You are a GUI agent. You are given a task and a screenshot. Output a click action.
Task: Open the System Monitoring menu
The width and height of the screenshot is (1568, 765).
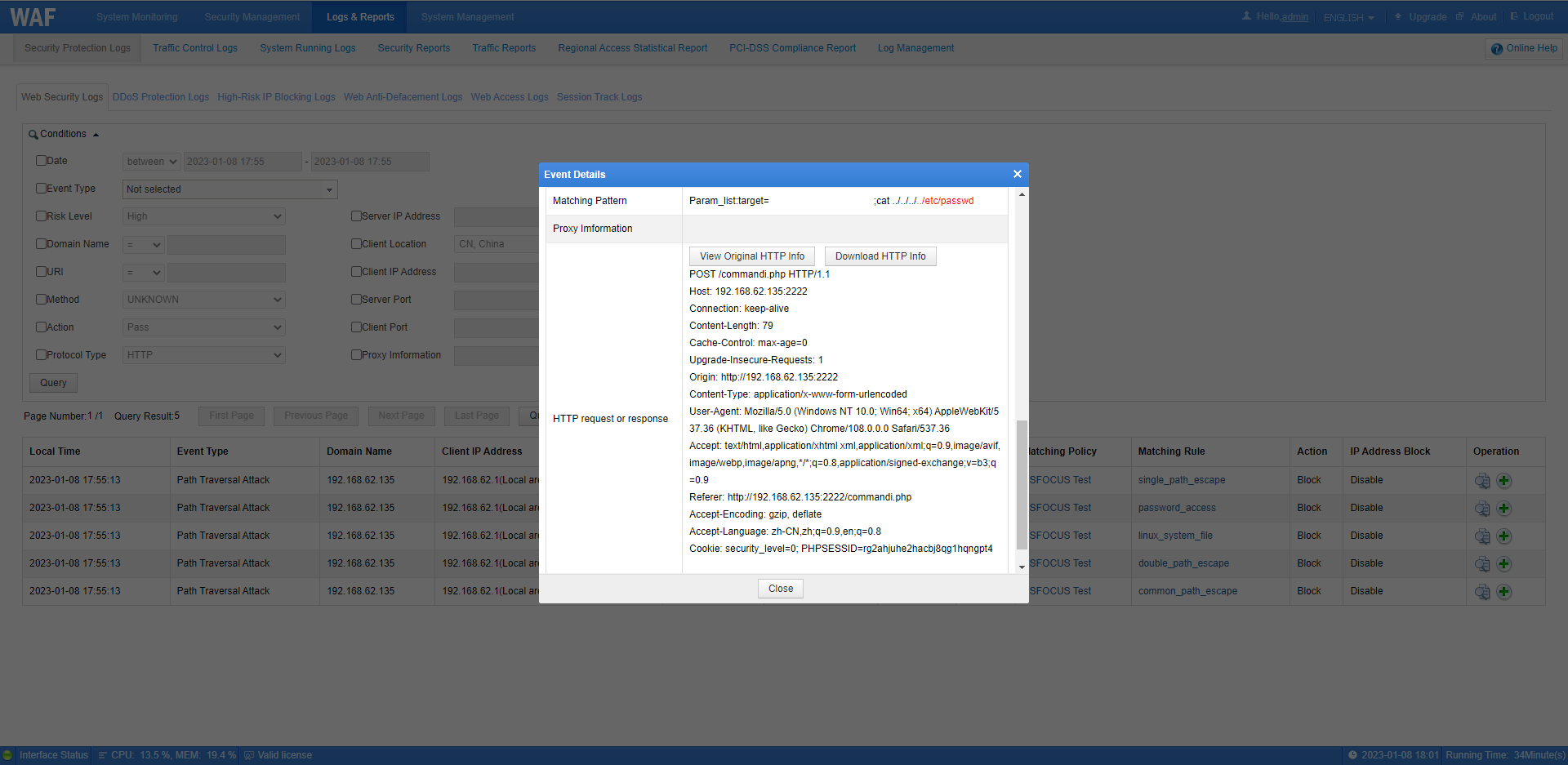point(136,17)
